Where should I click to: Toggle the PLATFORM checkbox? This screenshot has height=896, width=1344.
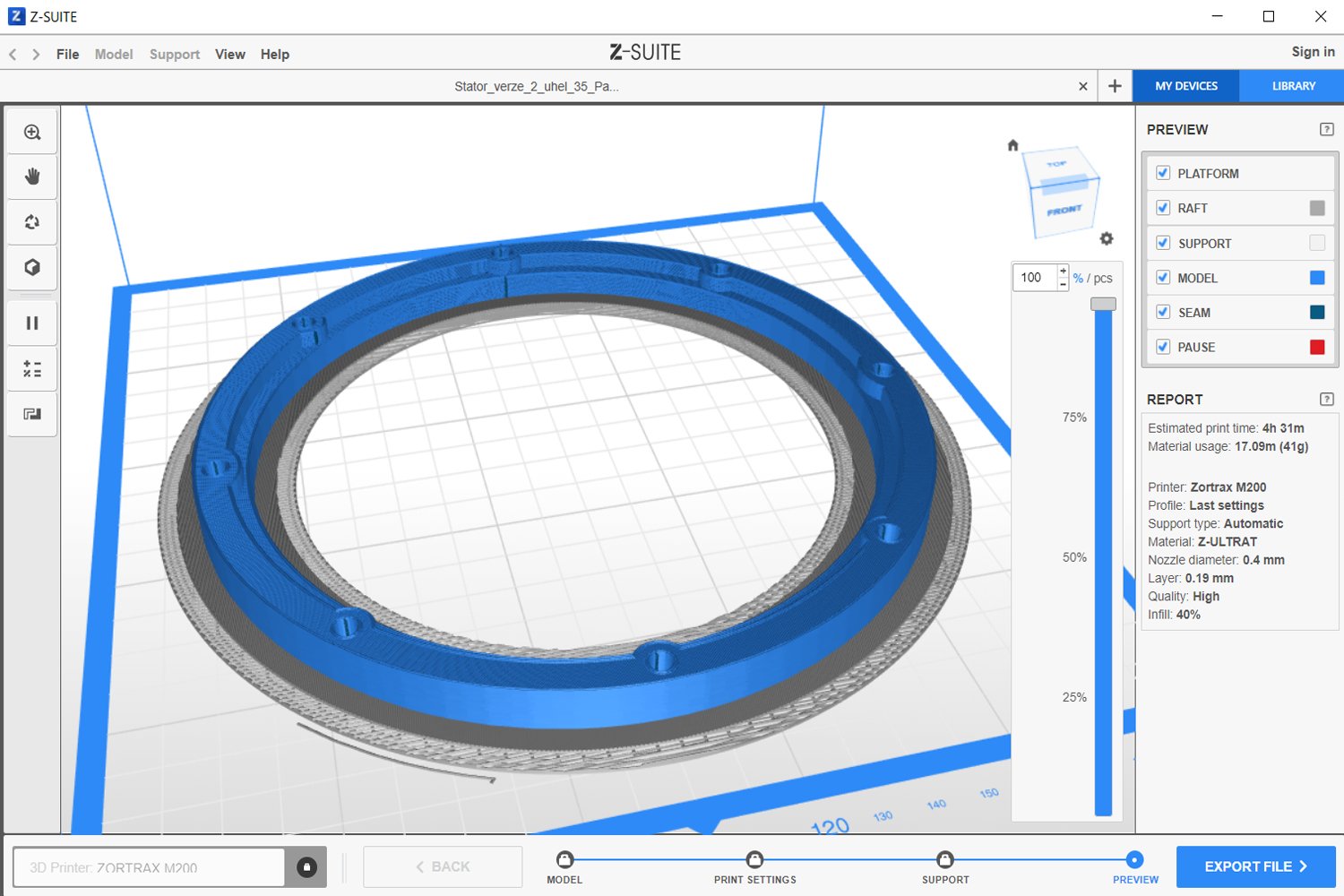coord(1163,173)
